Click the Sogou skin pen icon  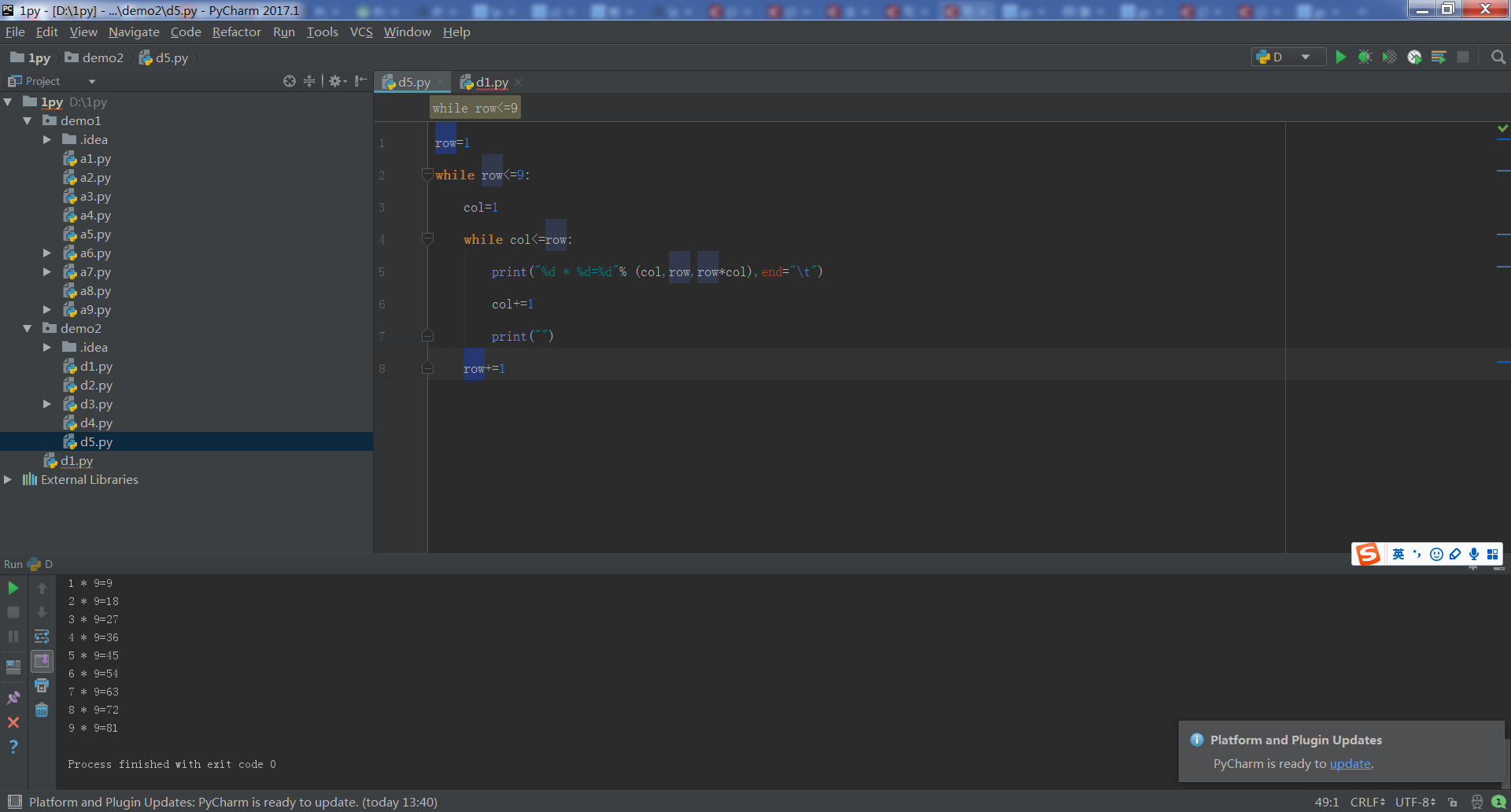click(1455, 554)
